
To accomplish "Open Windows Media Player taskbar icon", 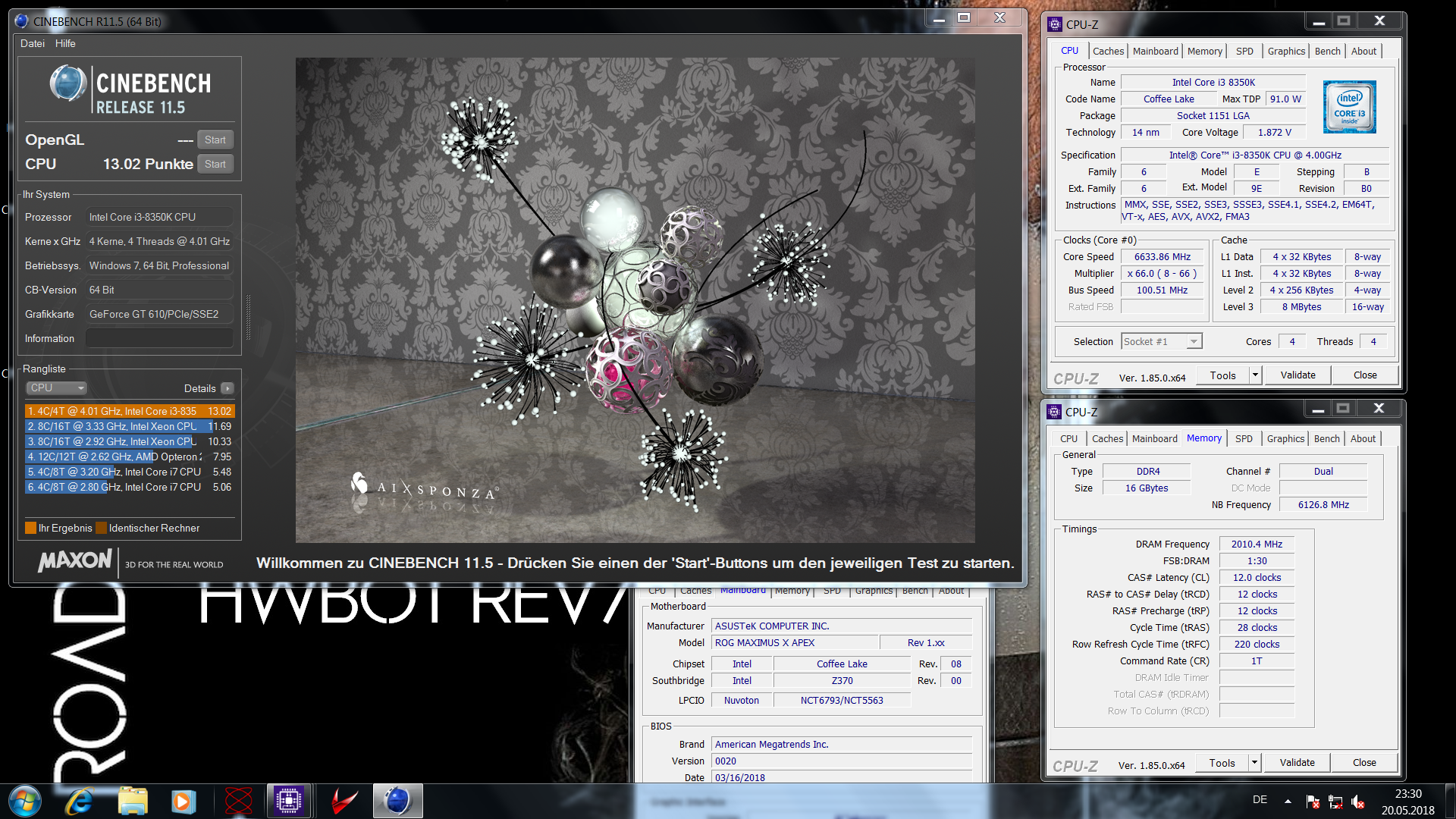I will tap(183, 801).
